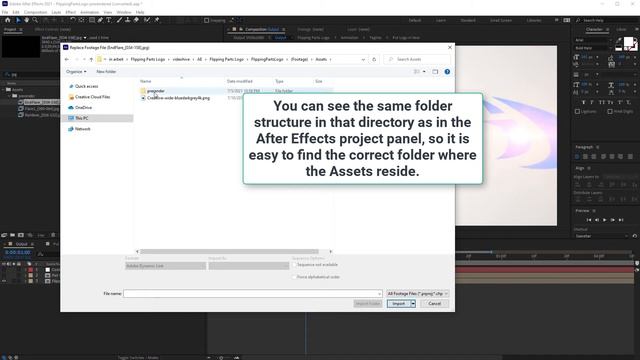This screenshot has height=360, width=640.
Task: Refresh the Assets folder listing
Action: tap(374, 60)
